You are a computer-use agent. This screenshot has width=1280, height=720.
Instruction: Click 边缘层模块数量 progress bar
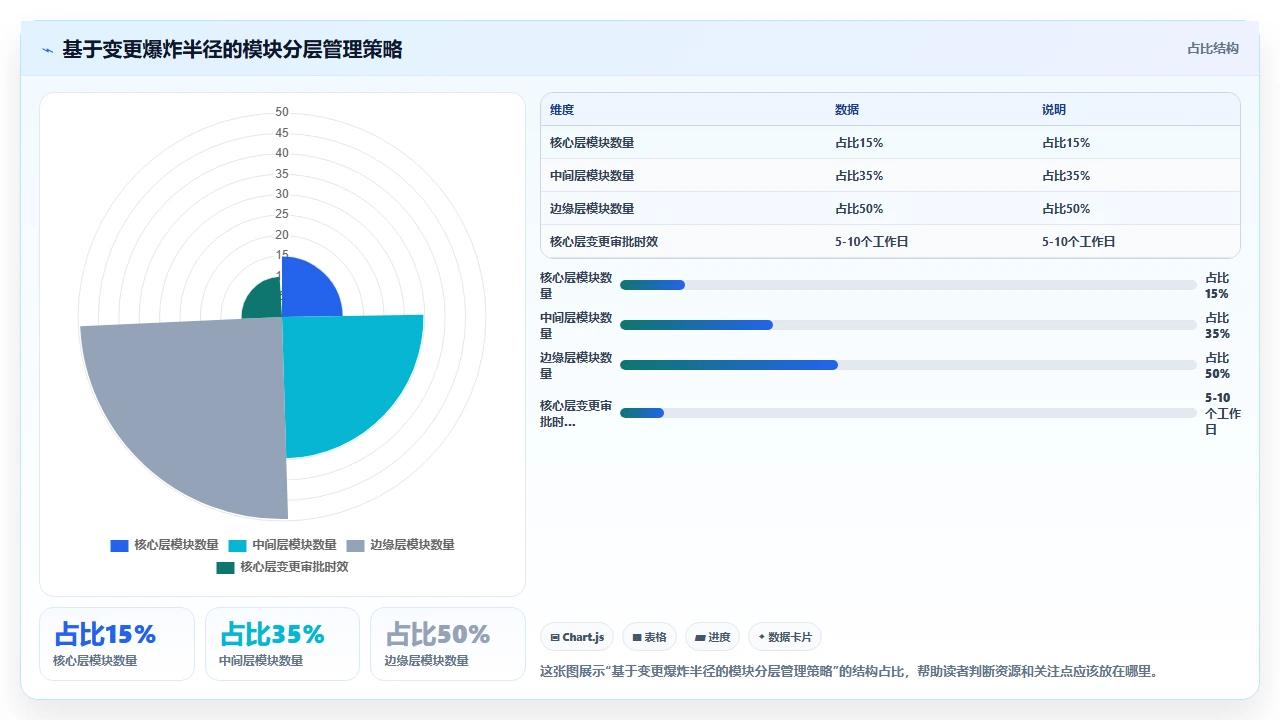click(908, 365)
